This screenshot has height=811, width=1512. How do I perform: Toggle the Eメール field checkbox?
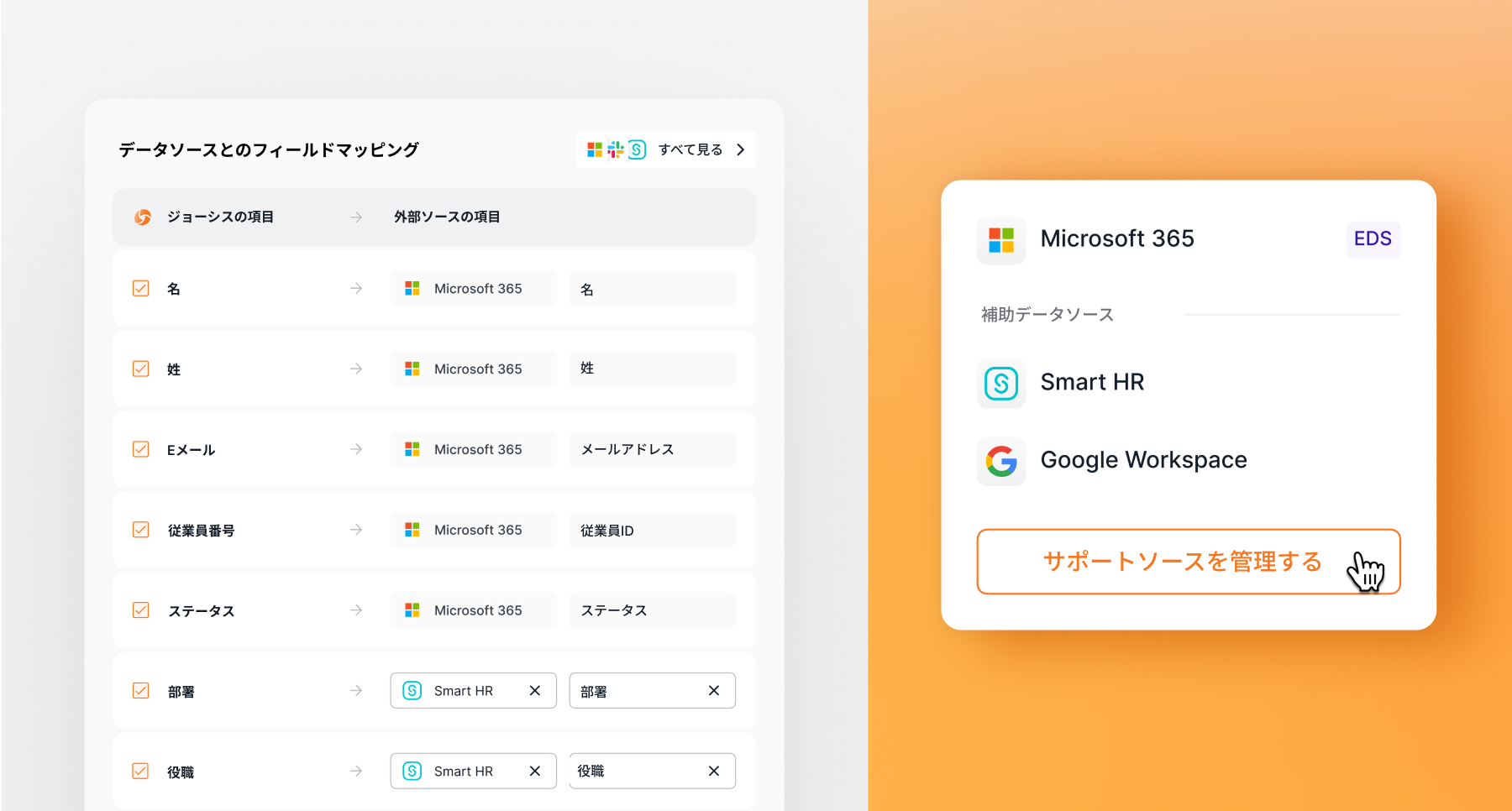141,449
